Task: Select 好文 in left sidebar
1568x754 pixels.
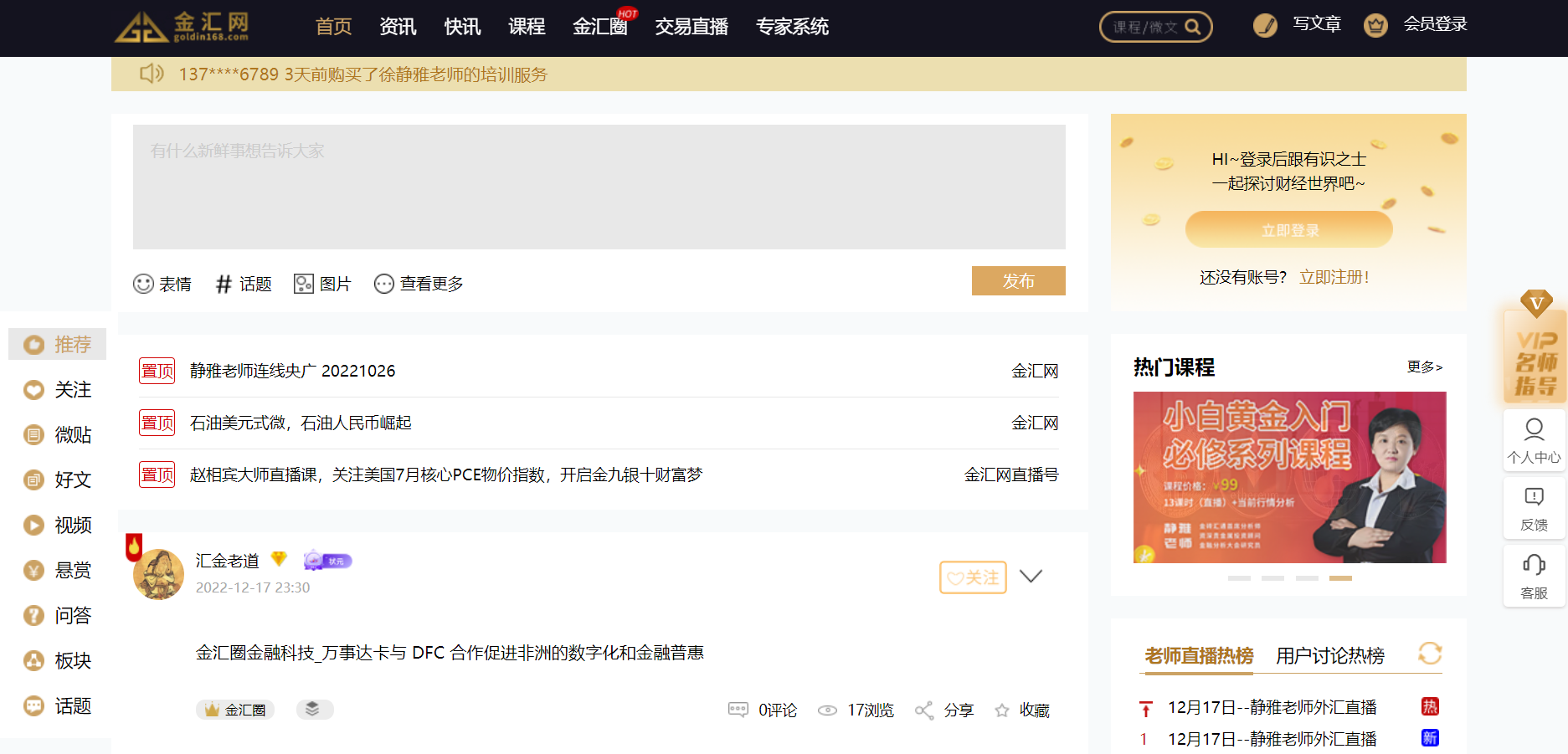Action: [58, 480]
